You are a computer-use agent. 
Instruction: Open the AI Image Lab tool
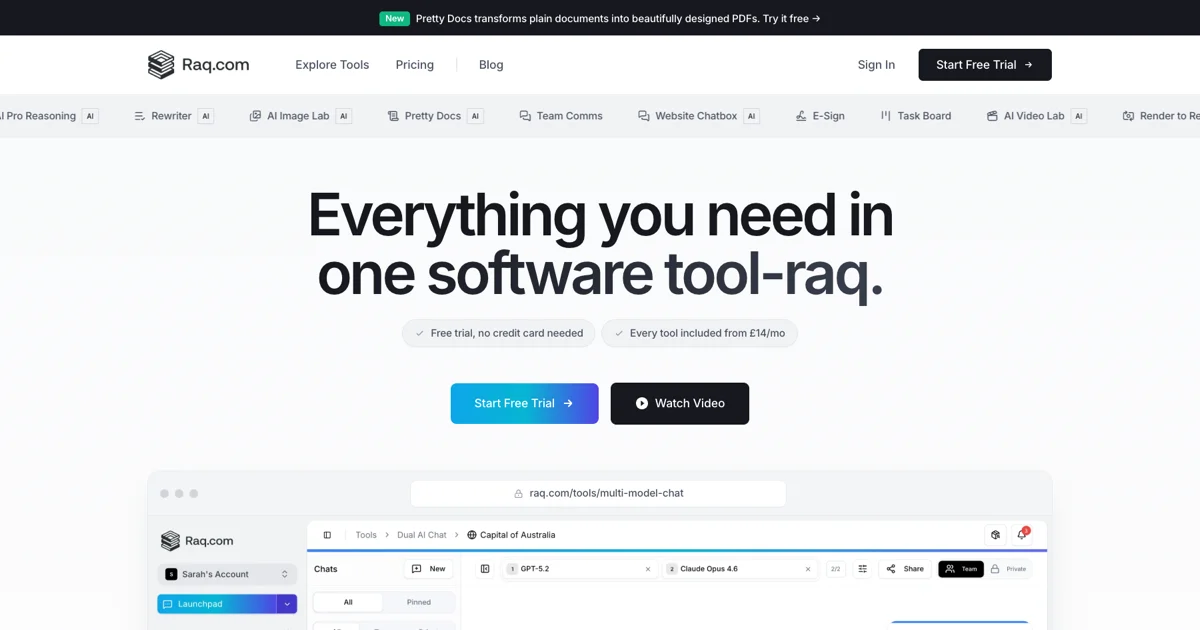click(x=297, y=116)
